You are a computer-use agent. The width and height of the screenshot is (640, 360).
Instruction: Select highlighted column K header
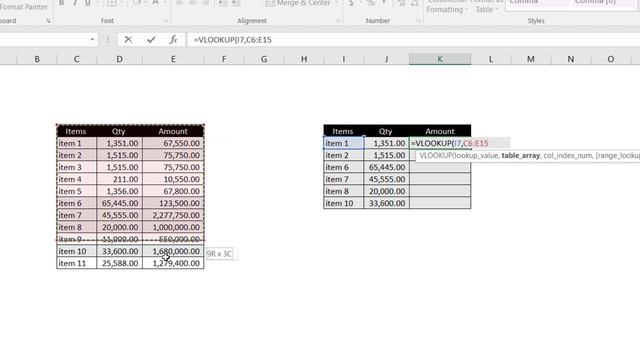(440, 59)
